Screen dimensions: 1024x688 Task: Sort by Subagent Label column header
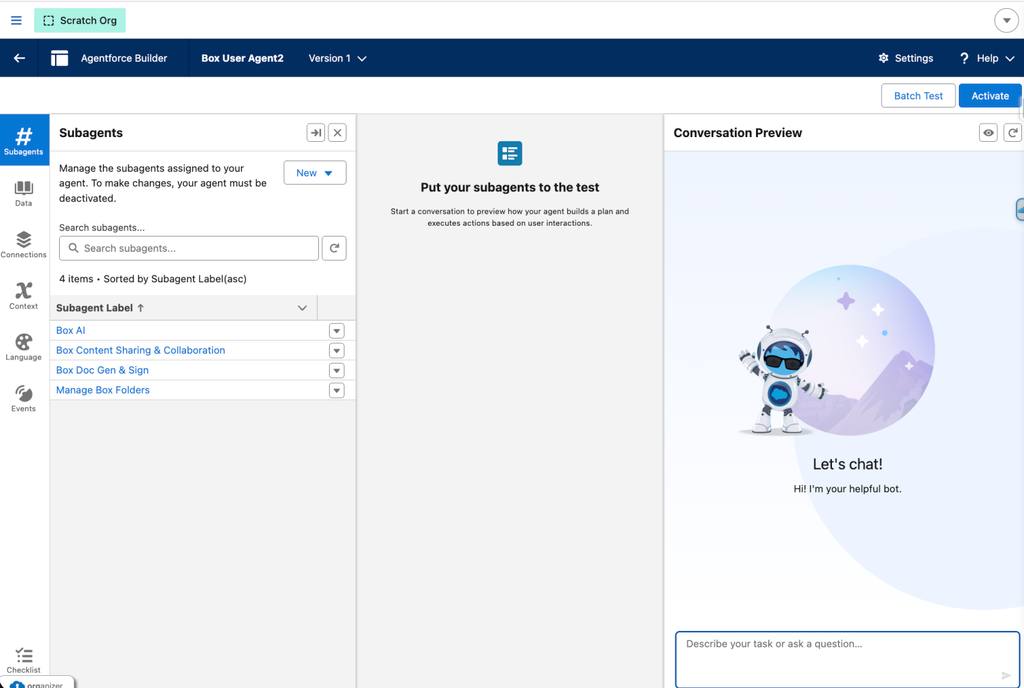[100, 307]
